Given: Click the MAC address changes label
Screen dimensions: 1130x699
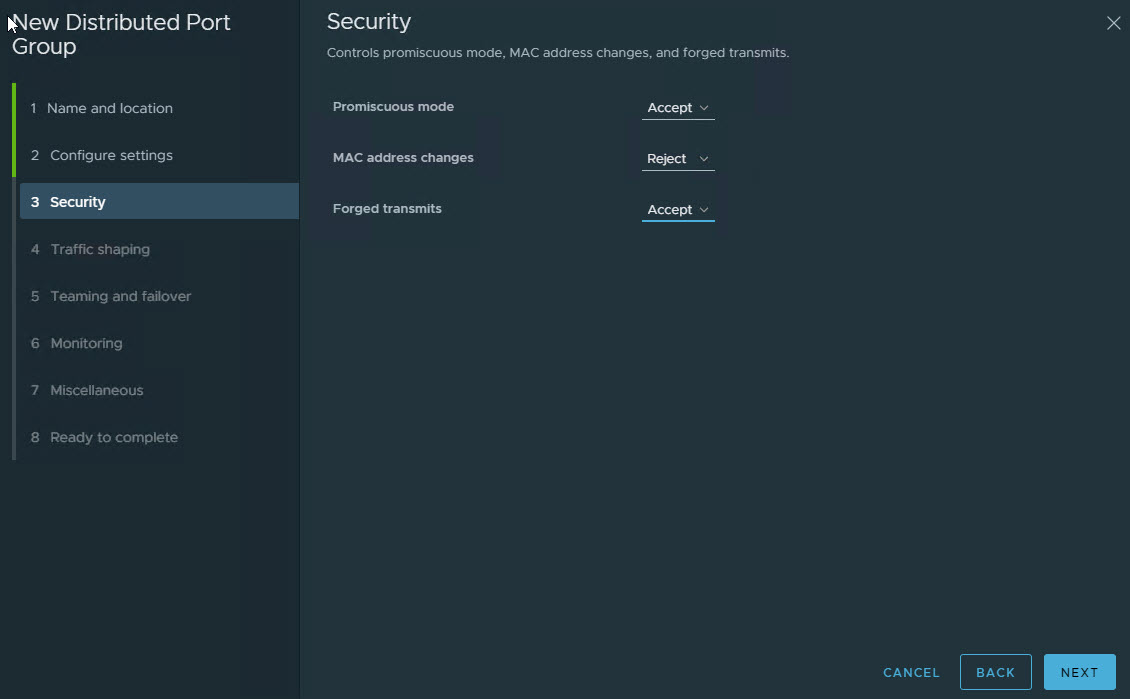Looking at the screenshot, I should [403, 158].
